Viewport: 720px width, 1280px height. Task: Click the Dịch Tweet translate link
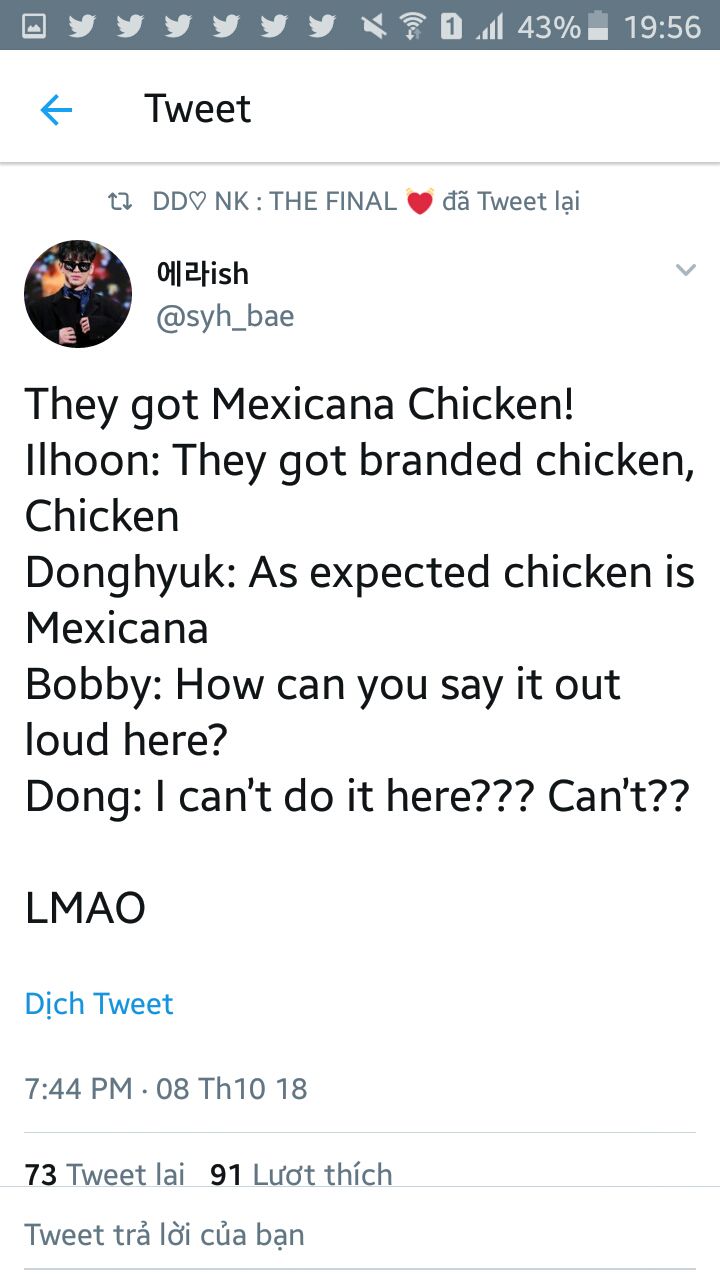point(99,1003)
